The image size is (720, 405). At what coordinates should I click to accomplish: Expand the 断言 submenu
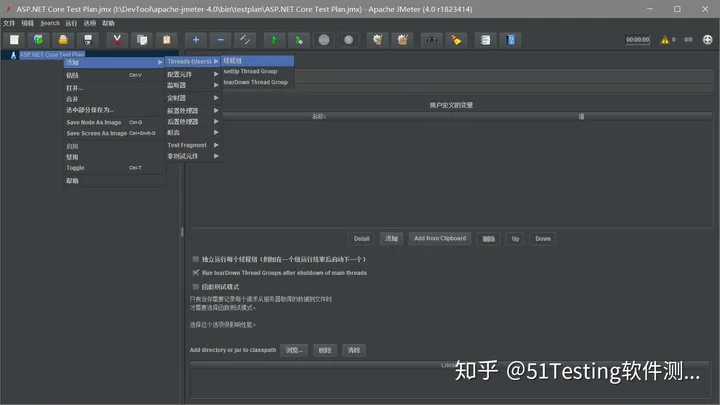pos(193,133)
